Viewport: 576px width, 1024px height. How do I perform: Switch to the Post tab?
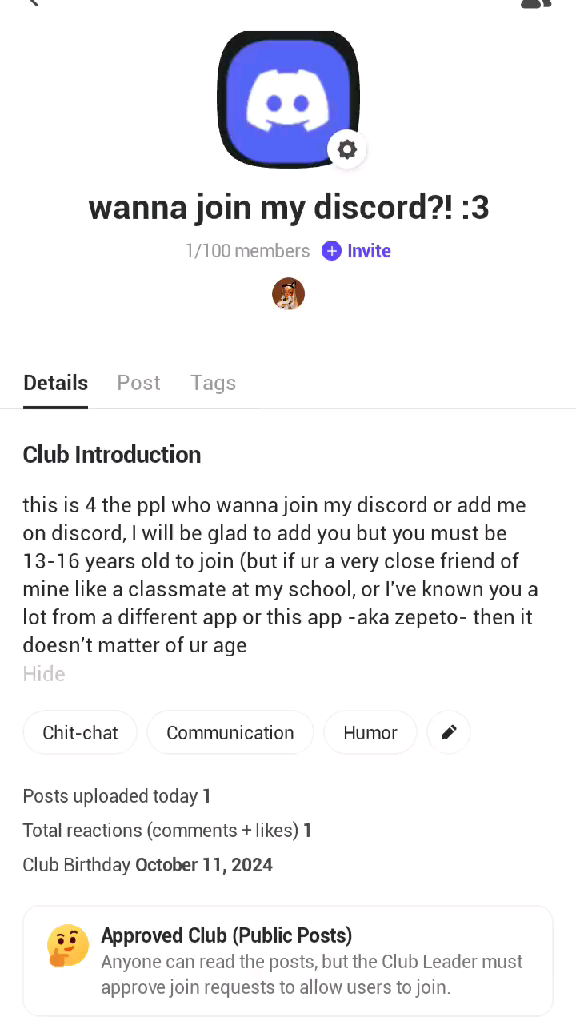(138, 383)
